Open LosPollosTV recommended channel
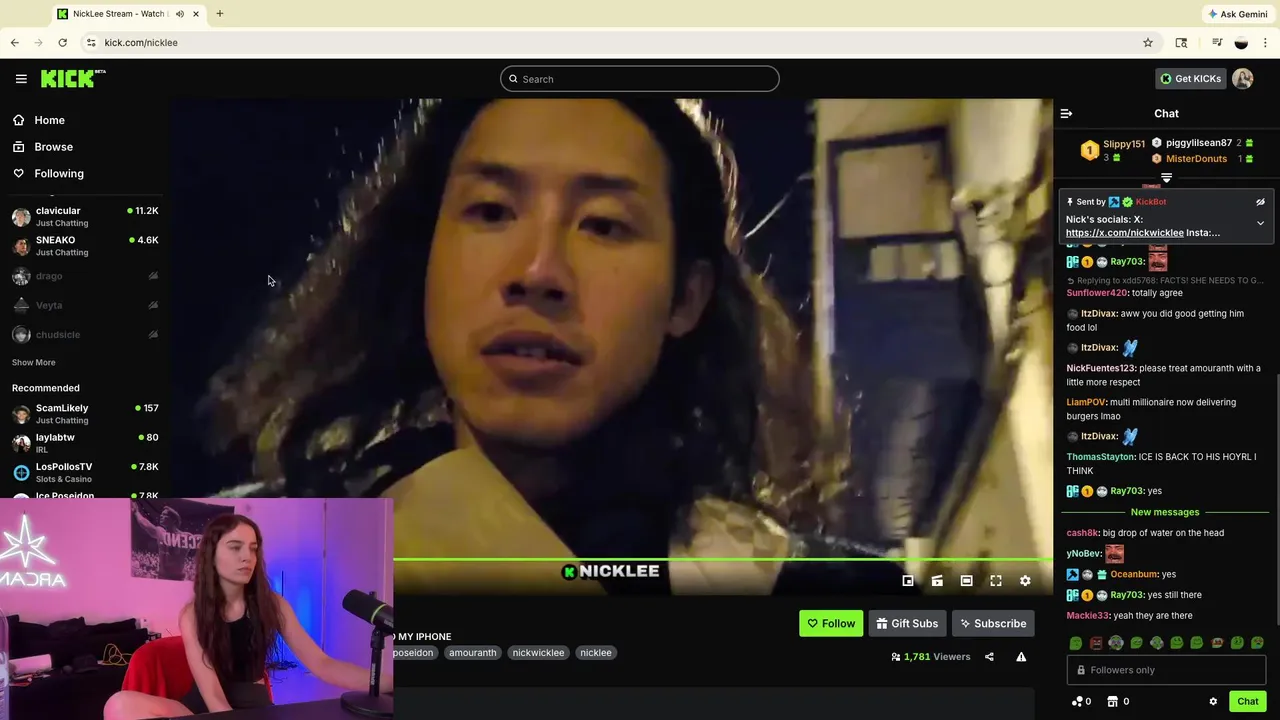Image resolution: width=1280 pixels, height=720 pixels. coord(85,472)
